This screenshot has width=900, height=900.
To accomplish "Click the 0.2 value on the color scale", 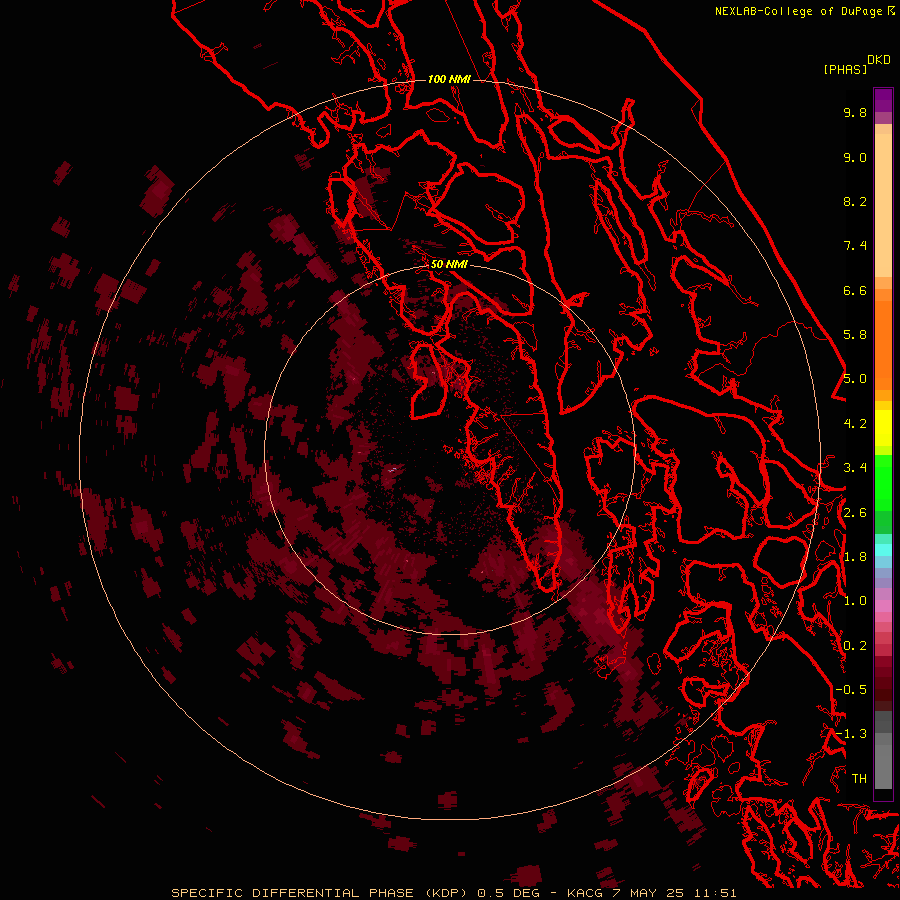I will tap(855, 646).
